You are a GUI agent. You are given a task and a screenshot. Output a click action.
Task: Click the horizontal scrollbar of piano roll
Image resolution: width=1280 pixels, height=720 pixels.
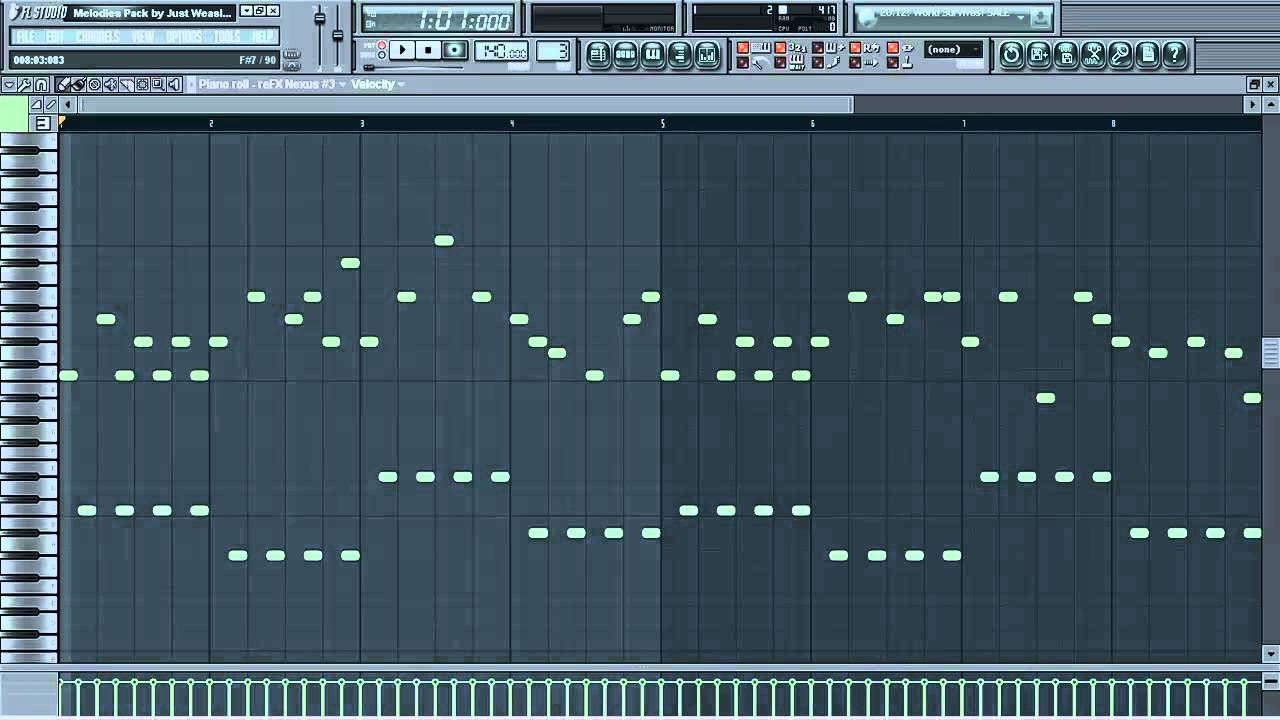pos(466,104)
